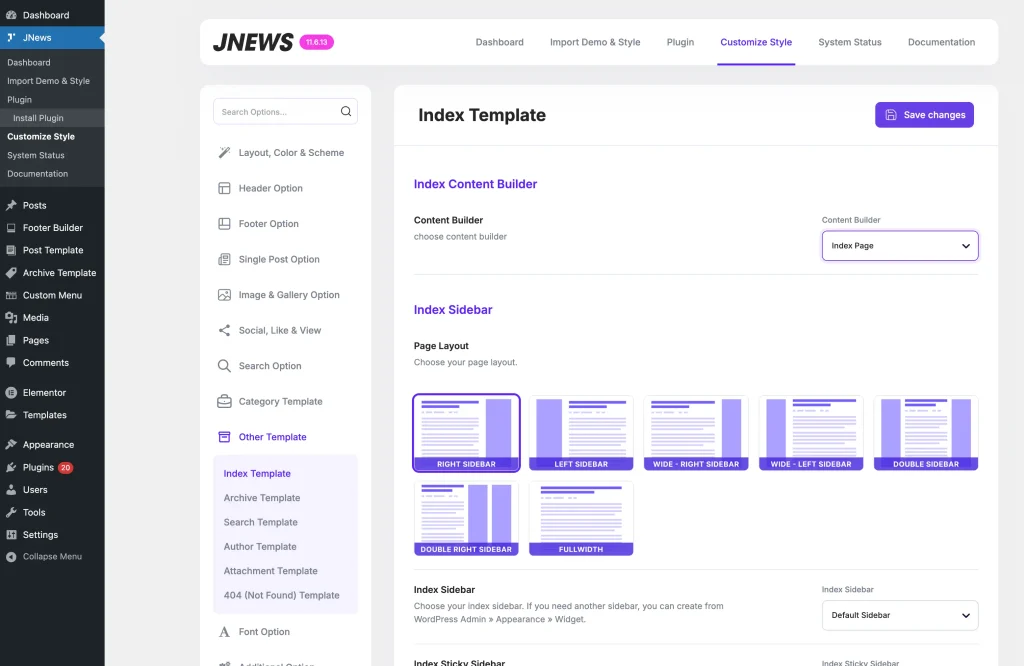1024x666 pixels.
Task: Click the Category Template briefcase icon
Action: (224, 402)
